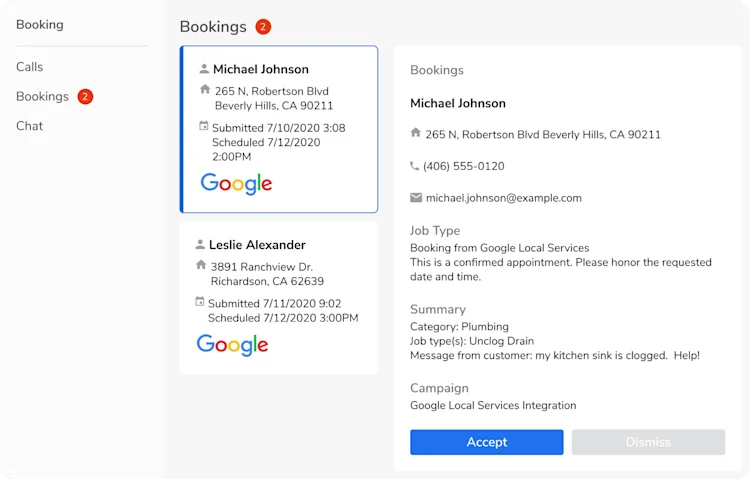Open Bookings in the sidebar

[x=43, y=97]
